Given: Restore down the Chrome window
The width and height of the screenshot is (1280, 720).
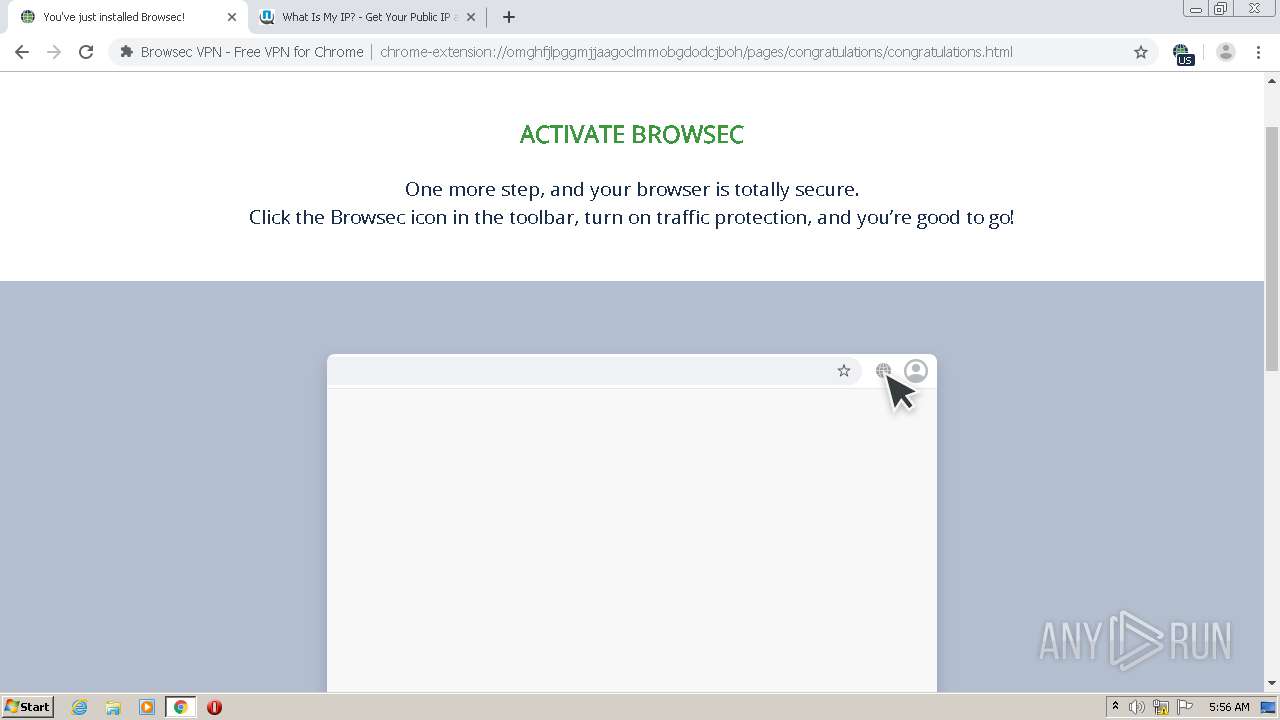Looking at the screenshot, I should (1221, 9).
